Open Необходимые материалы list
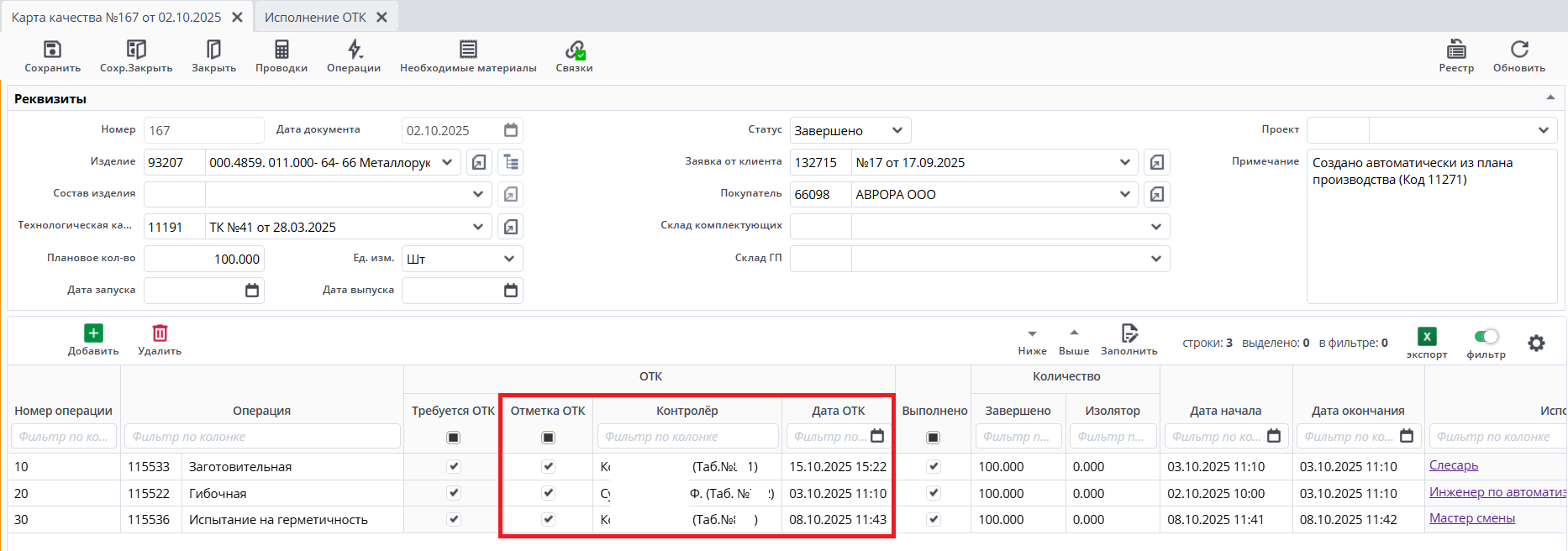This screenshot has width=1568, height=551. (468, 50)
